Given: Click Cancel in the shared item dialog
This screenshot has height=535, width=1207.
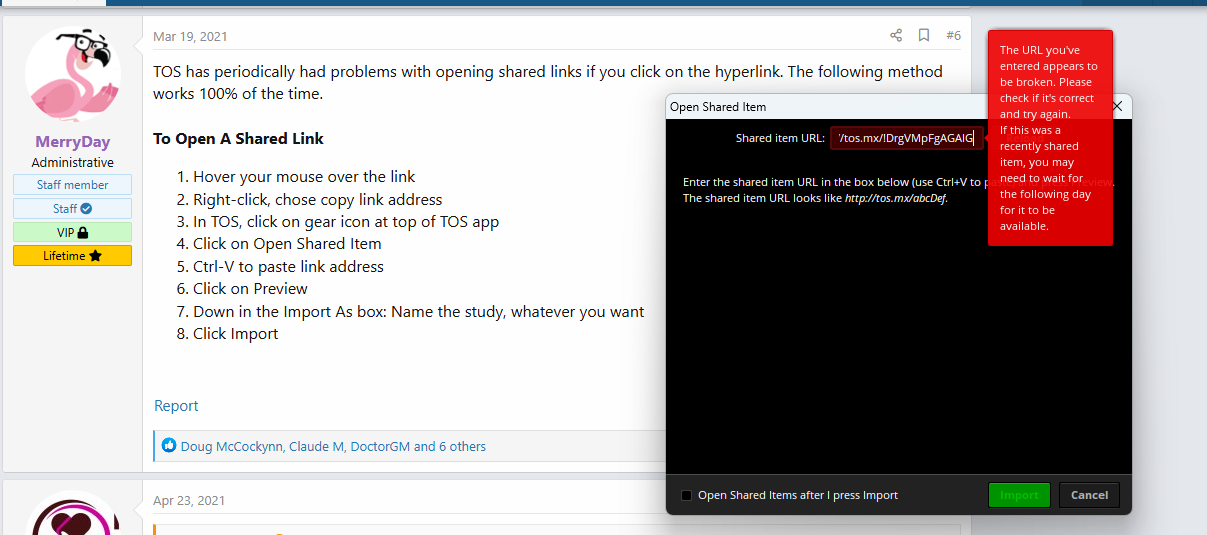Looking at the screenshot, I should pyautogui.click(x=1089, y=495).
